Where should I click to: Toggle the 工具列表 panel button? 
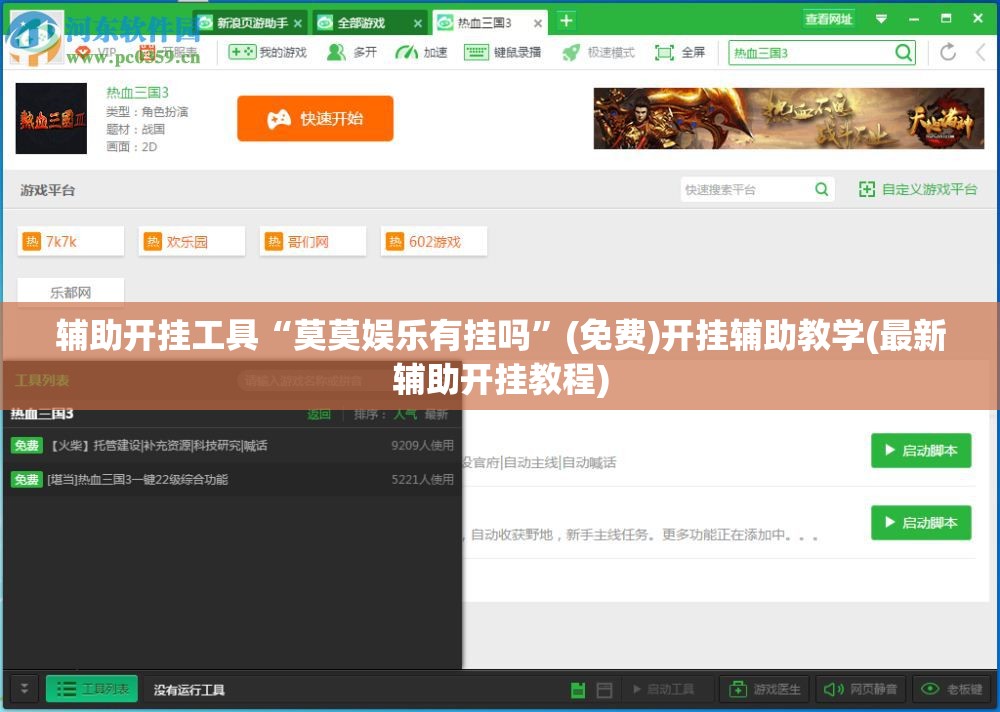pos(92,689)
